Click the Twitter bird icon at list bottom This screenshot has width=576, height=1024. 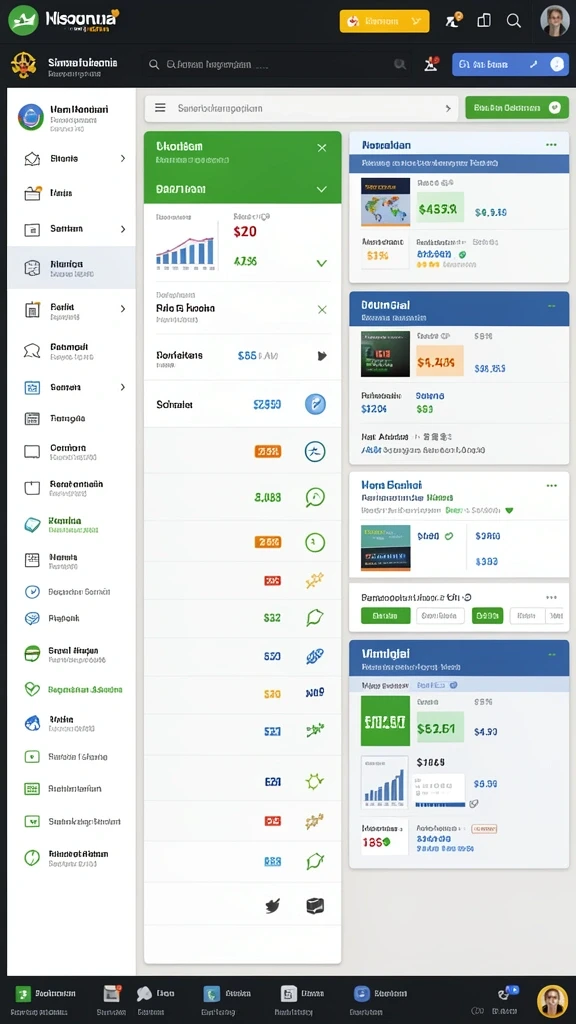pyautogui.click(x=272, y=905)
